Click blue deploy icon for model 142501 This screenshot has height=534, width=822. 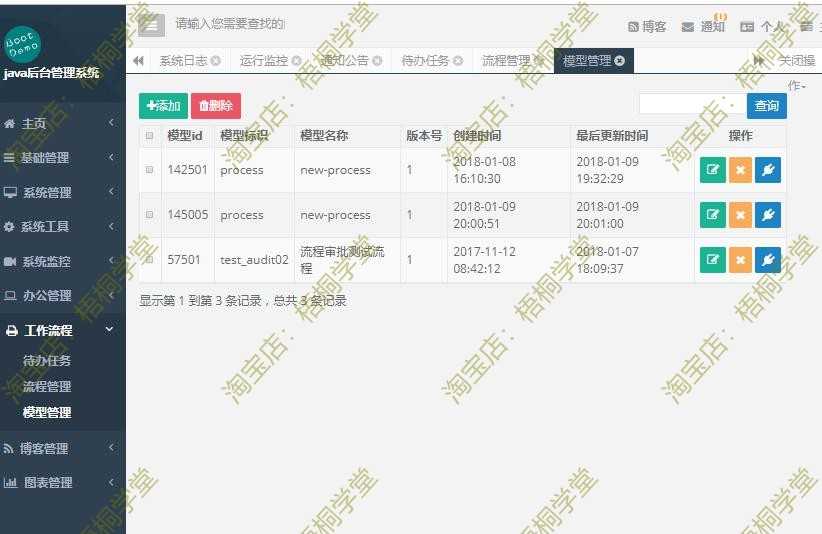tap(768, 170)
